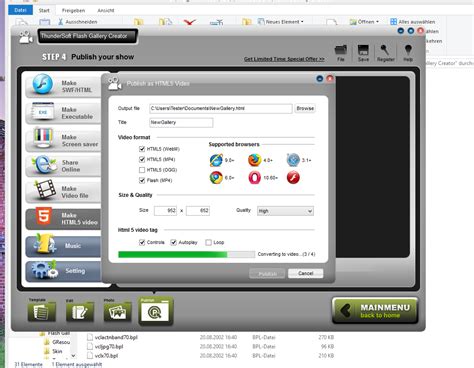Open the Music settings button
474x368 pixels.
click(x=63, y=246)
